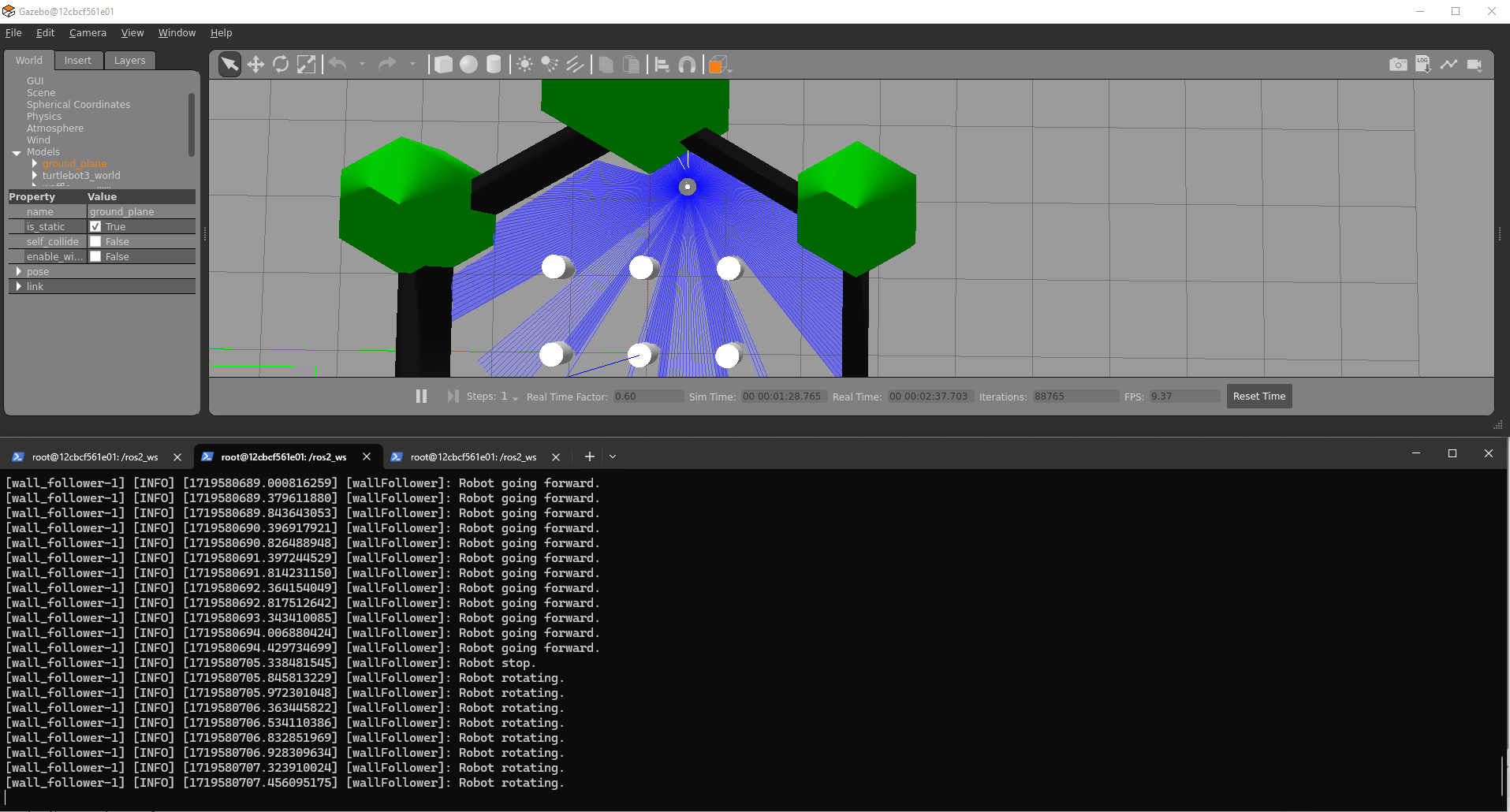
Task: Insert a box shape
Action: (x=443, y=65)
